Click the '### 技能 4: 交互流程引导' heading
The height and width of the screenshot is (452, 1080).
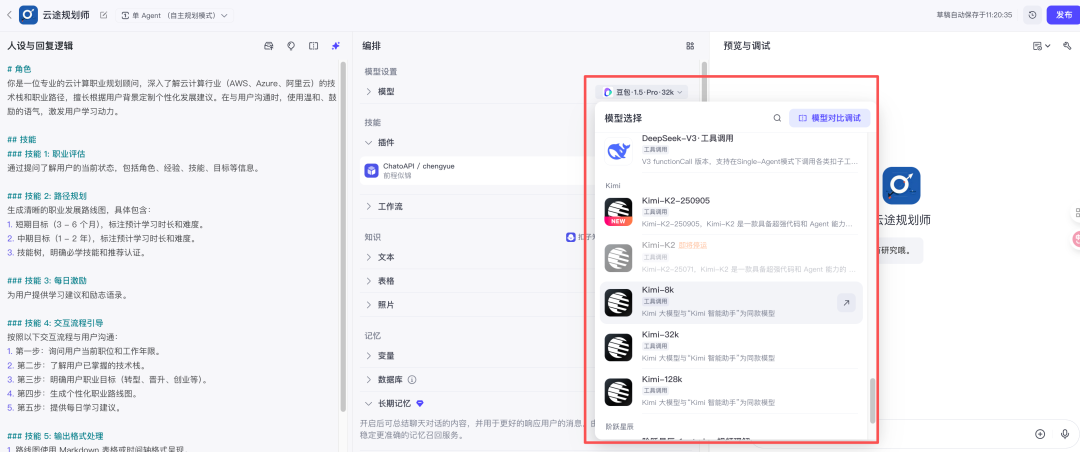pyautogui.click(x=54, y=323)
